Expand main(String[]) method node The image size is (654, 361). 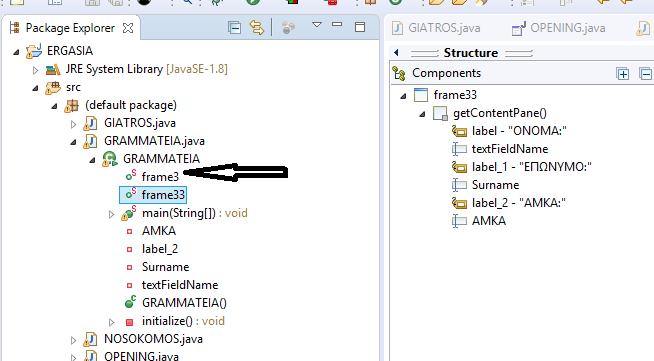tap(111, 214)
